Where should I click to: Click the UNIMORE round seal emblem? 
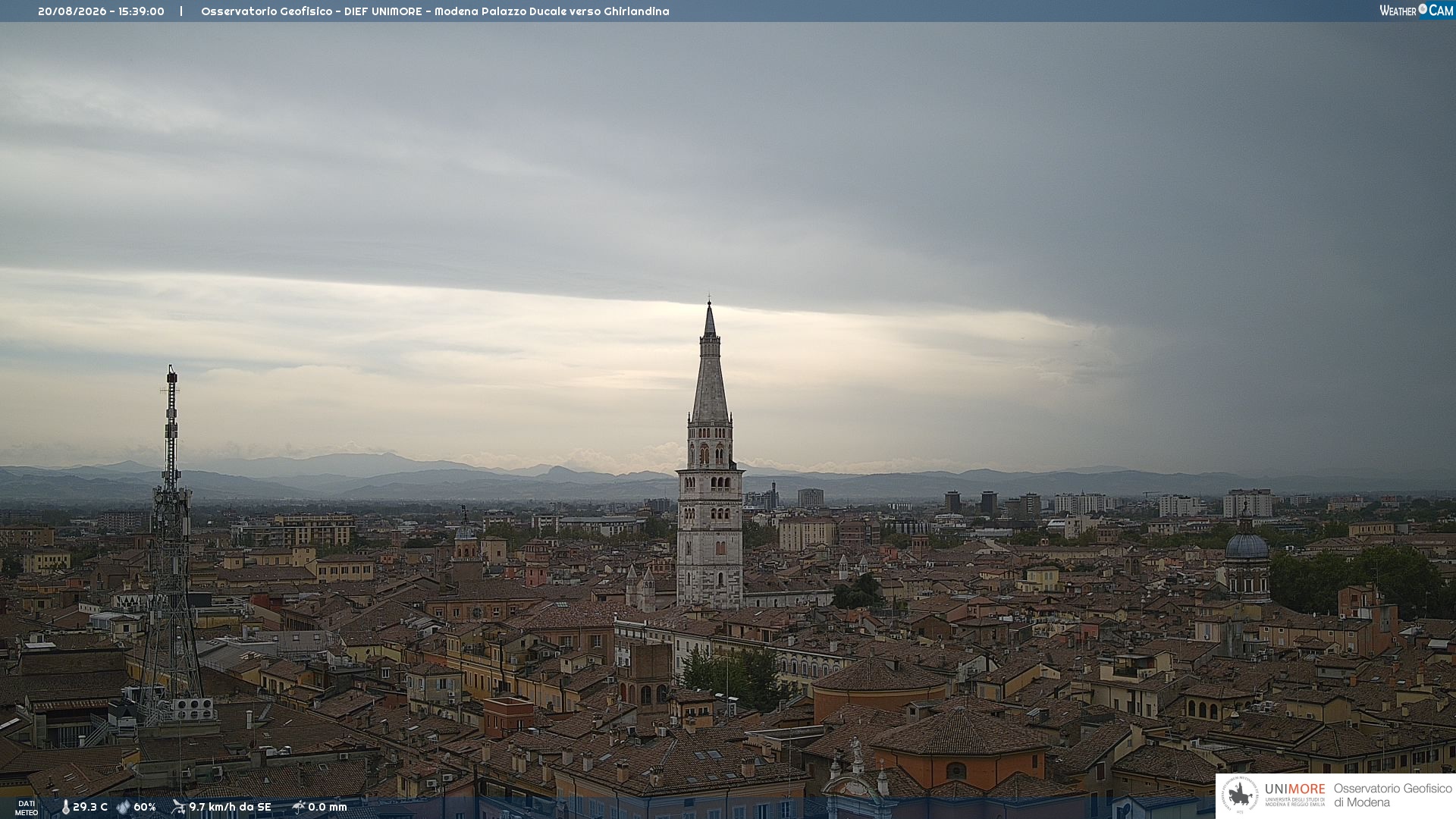(1240, 795)
